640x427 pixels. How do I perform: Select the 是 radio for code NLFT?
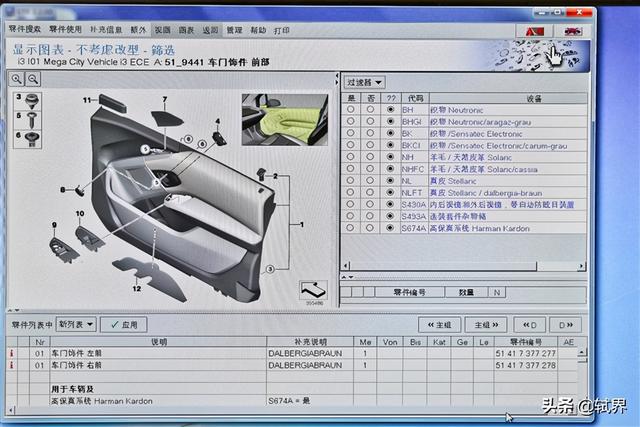350,192
